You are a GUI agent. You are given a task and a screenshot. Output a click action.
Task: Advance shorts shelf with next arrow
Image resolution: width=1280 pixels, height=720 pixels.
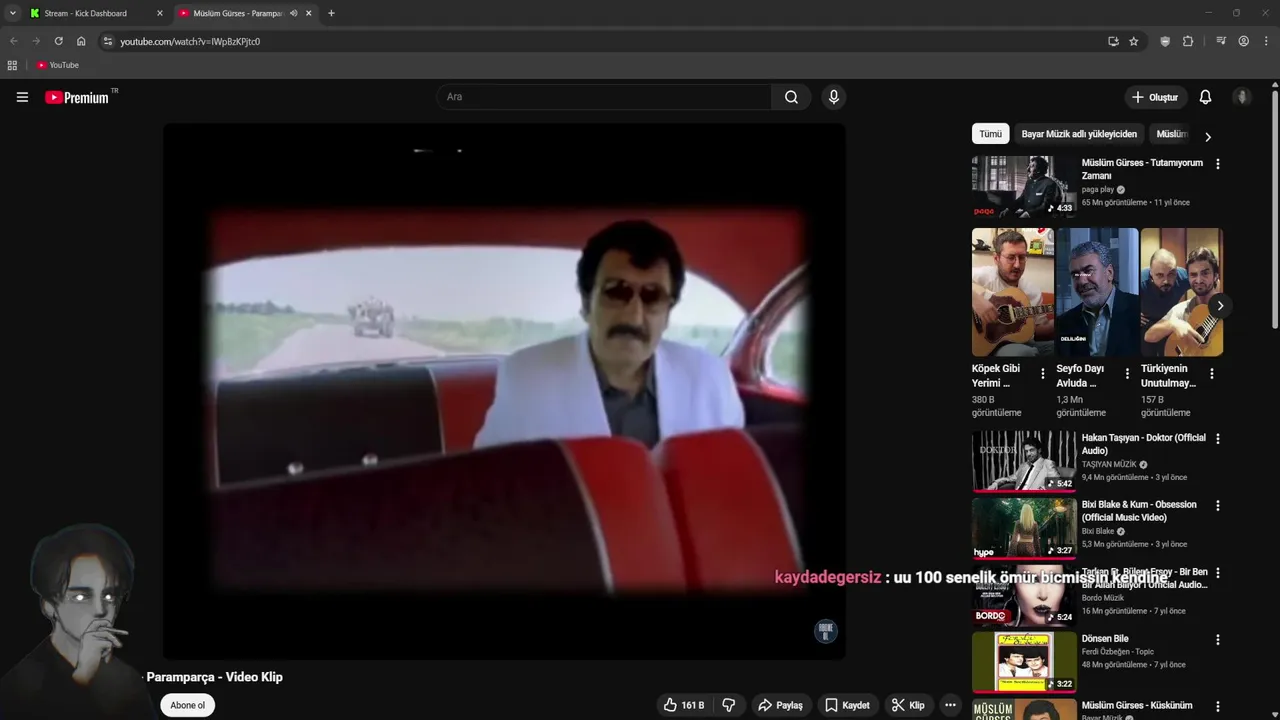coord(1219,306)
